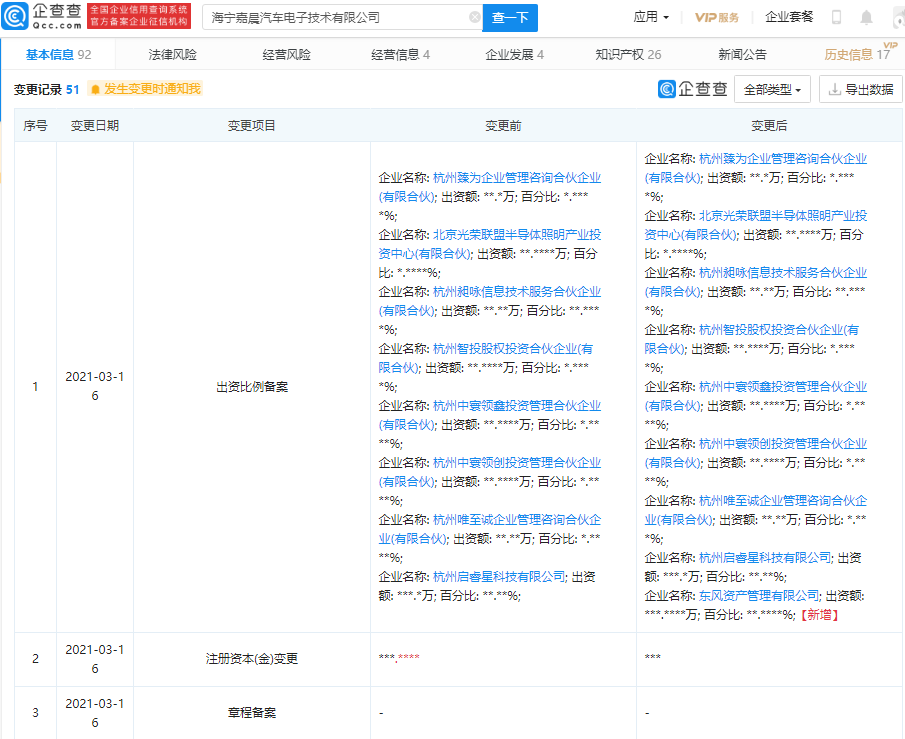
Task: Open 杭州昶咏信息技术服务合伙企业 in 变更前 column
Action: (x=490, y=301)
